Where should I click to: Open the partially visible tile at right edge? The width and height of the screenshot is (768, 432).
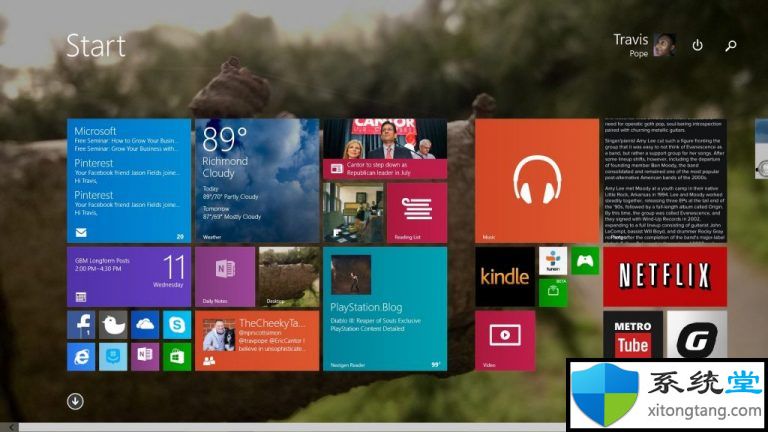click(x=762, y=149)
